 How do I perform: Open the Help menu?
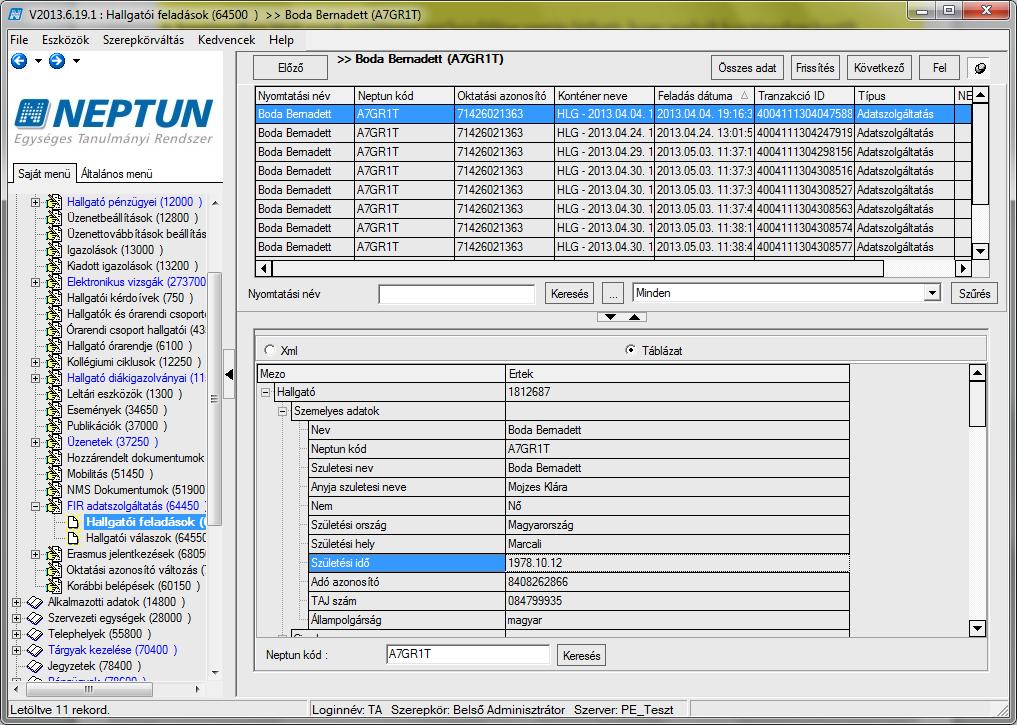(281, 40)
